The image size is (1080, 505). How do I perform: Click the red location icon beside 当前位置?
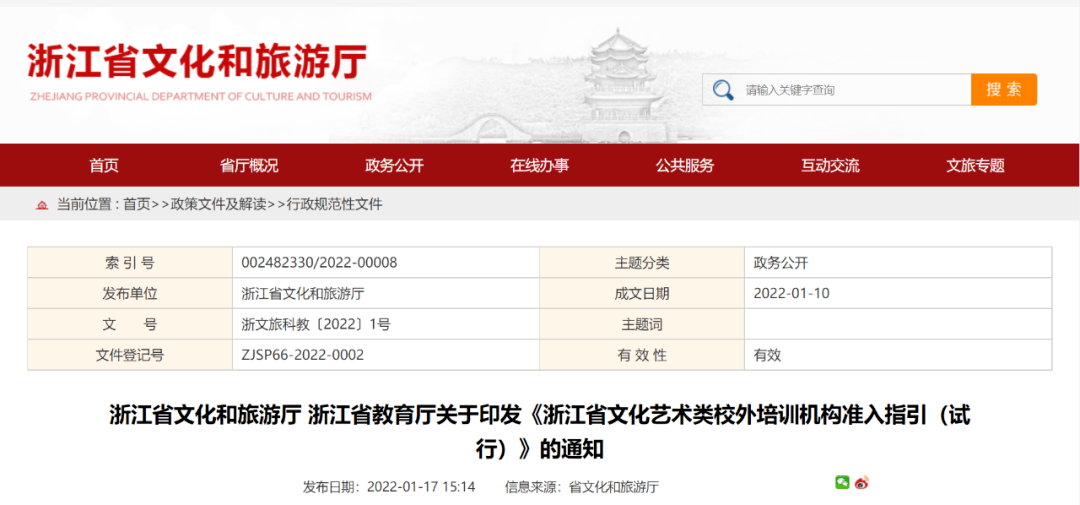pos(42,205)
